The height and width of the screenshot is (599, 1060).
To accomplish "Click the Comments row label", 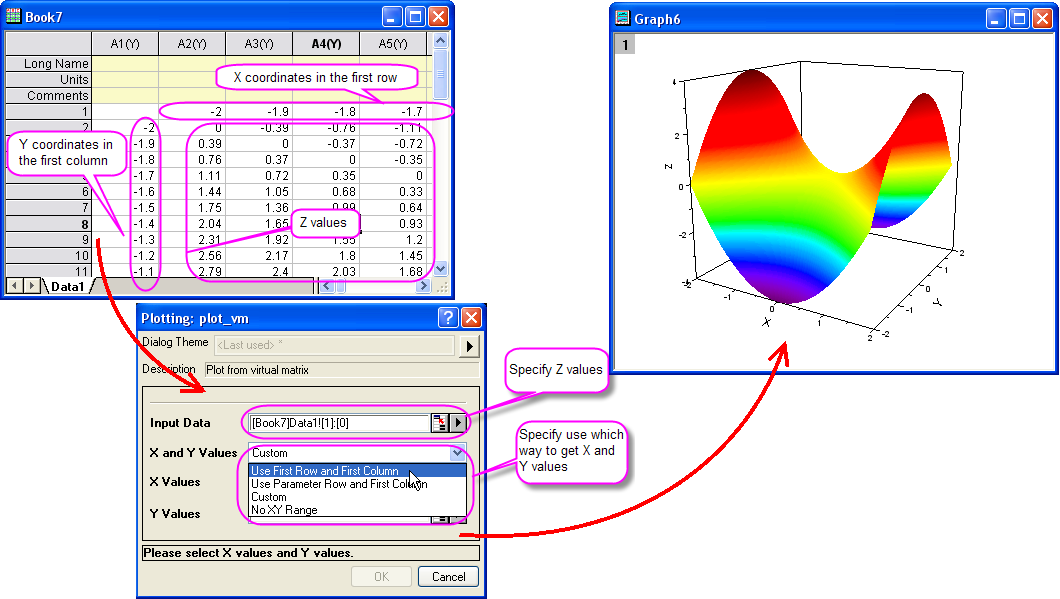I will 49,96.
